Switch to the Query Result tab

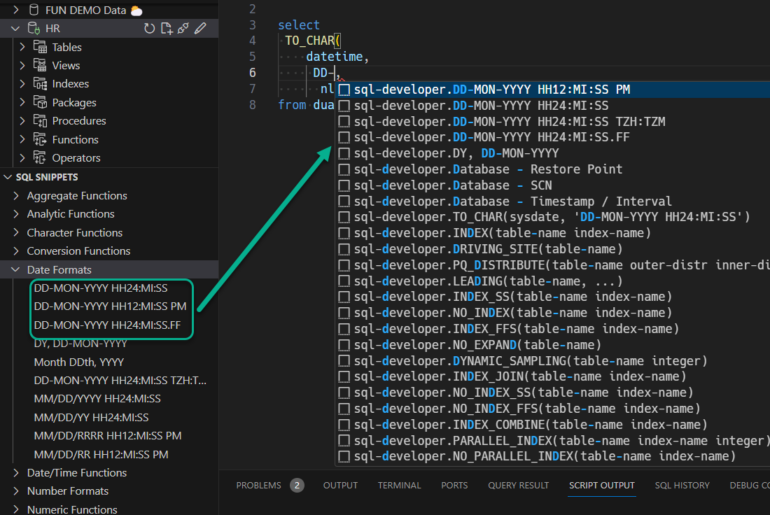click(x=517, y=486)
